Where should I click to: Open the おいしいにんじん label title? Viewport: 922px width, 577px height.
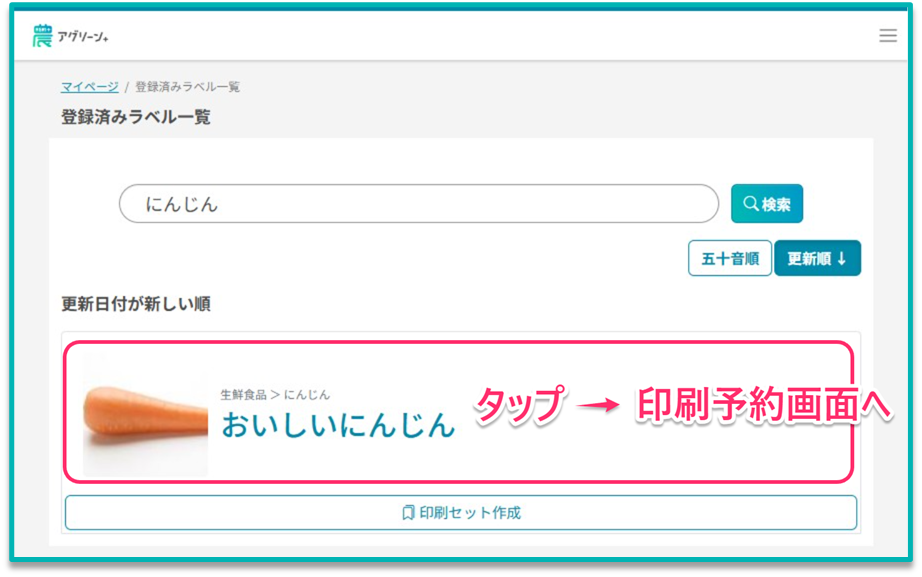click(x=337, y=424)
